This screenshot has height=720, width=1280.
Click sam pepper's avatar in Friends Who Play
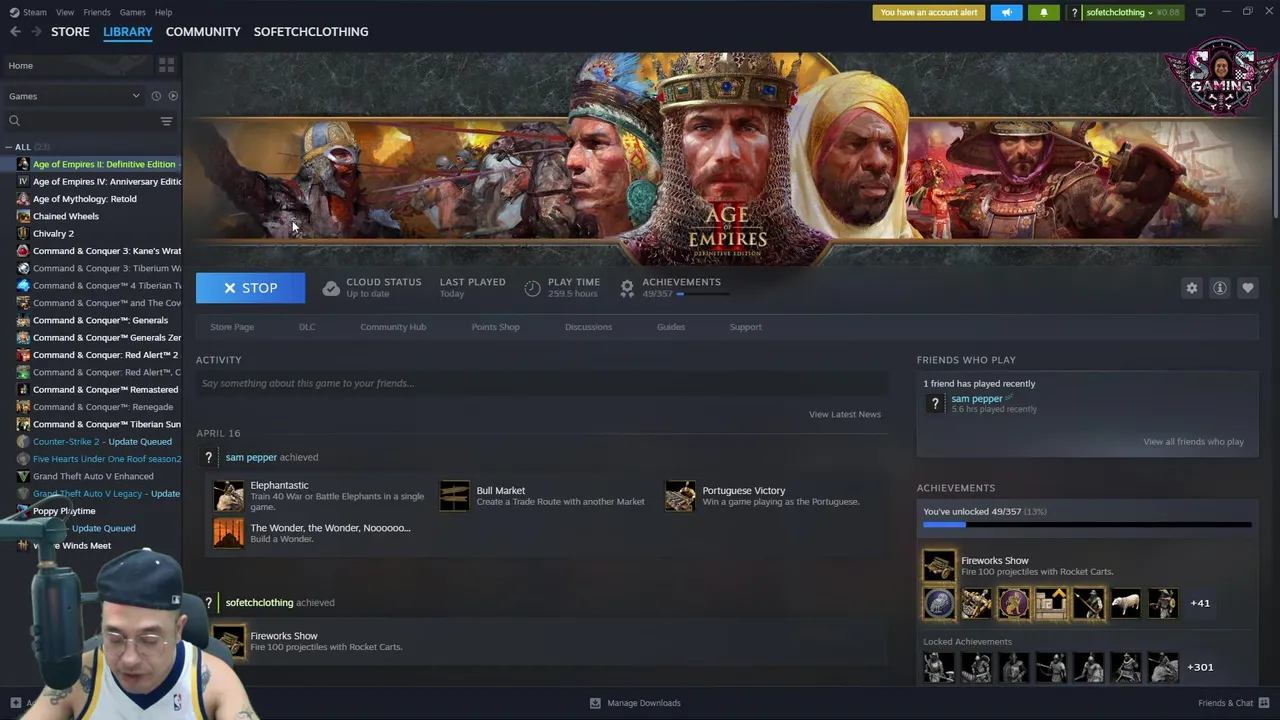[935, 403]
